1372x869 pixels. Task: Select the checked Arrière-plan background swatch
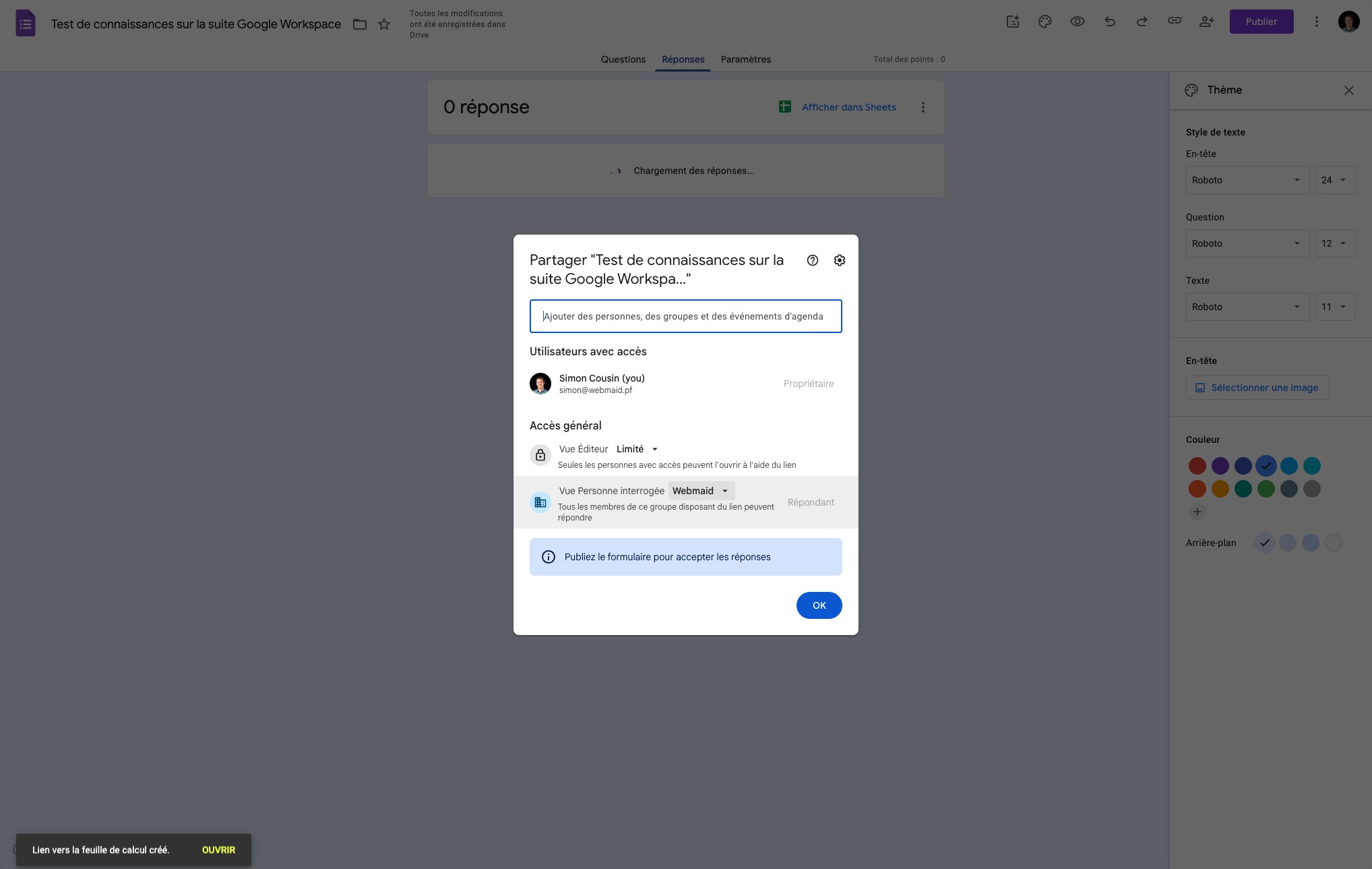click(x=1265, y=543)
